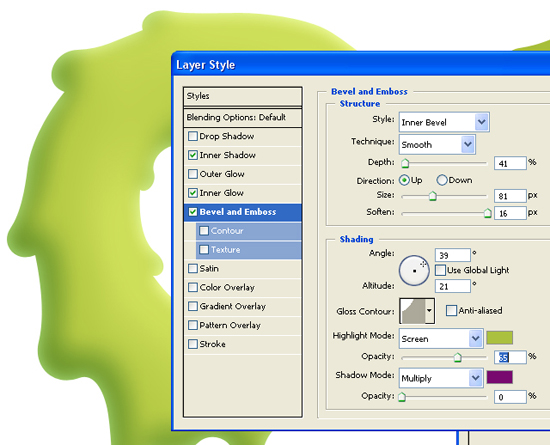Pick the purple Shadow Mode color swatch

(x=499, y=377)
